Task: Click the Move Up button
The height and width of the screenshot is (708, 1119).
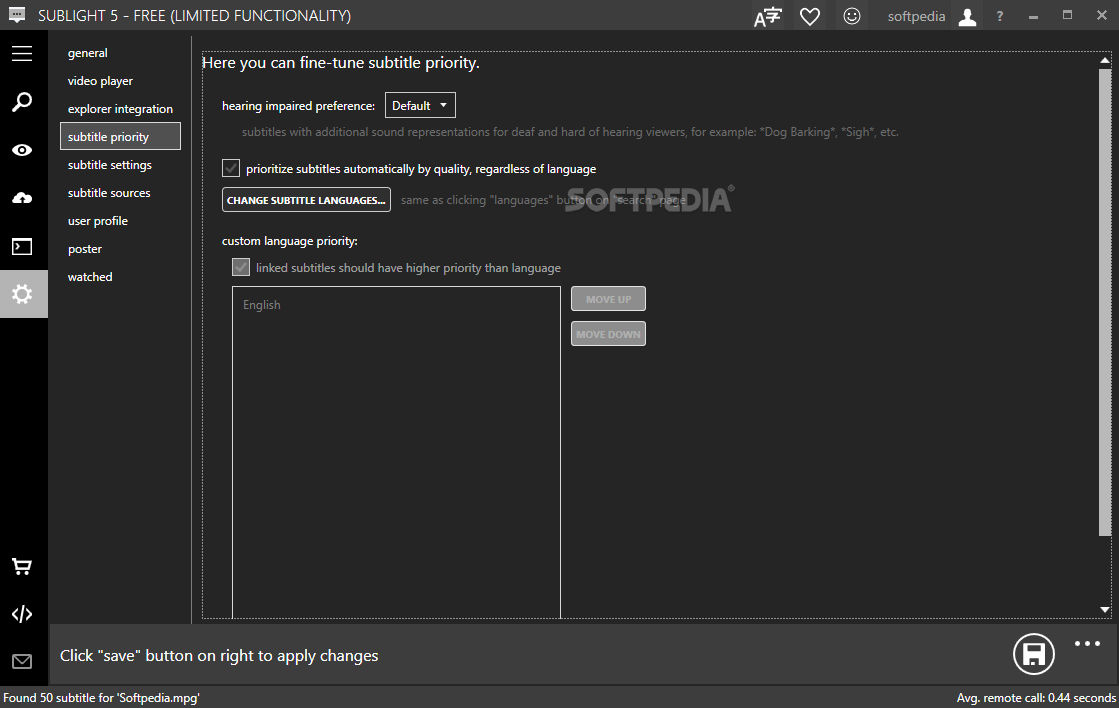Action: tap(608, 299)
